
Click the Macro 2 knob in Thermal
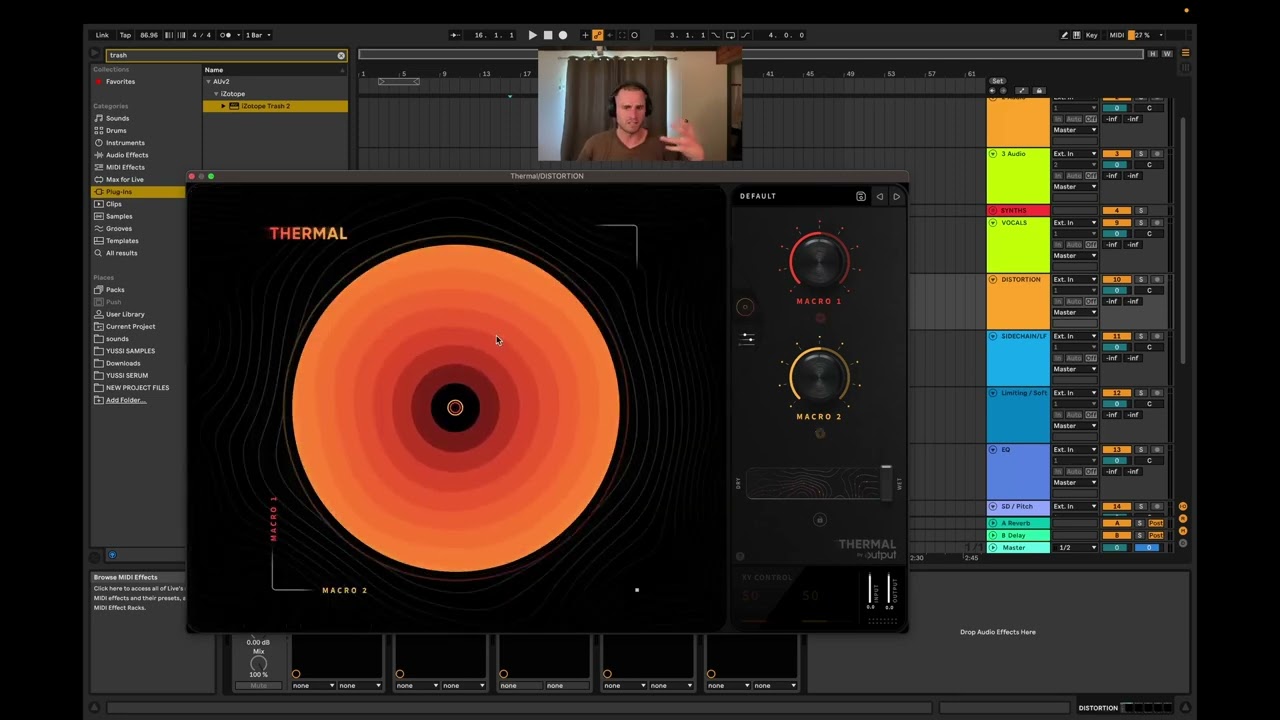[819, 377]
